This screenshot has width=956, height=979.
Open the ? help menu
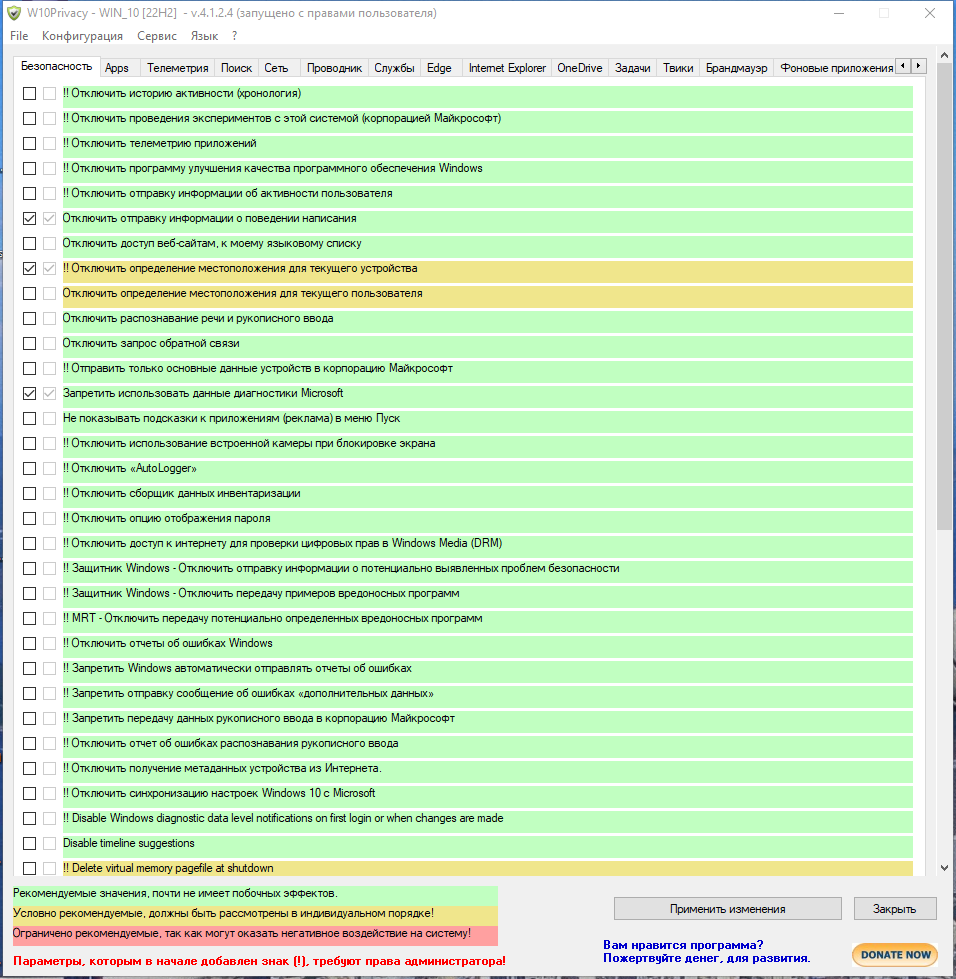point(234,36)
